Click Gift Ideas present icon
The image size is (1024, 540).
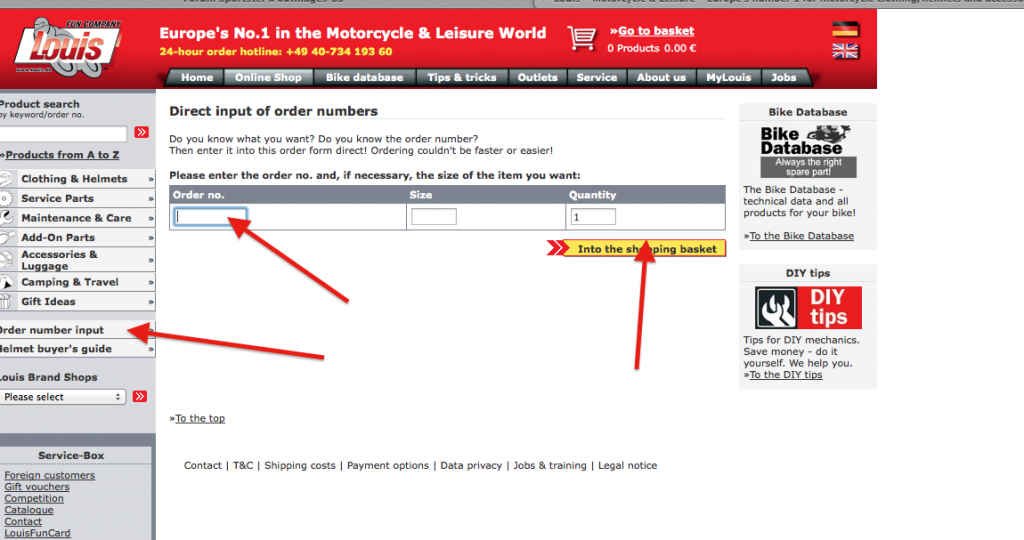[x=5, y=302]
